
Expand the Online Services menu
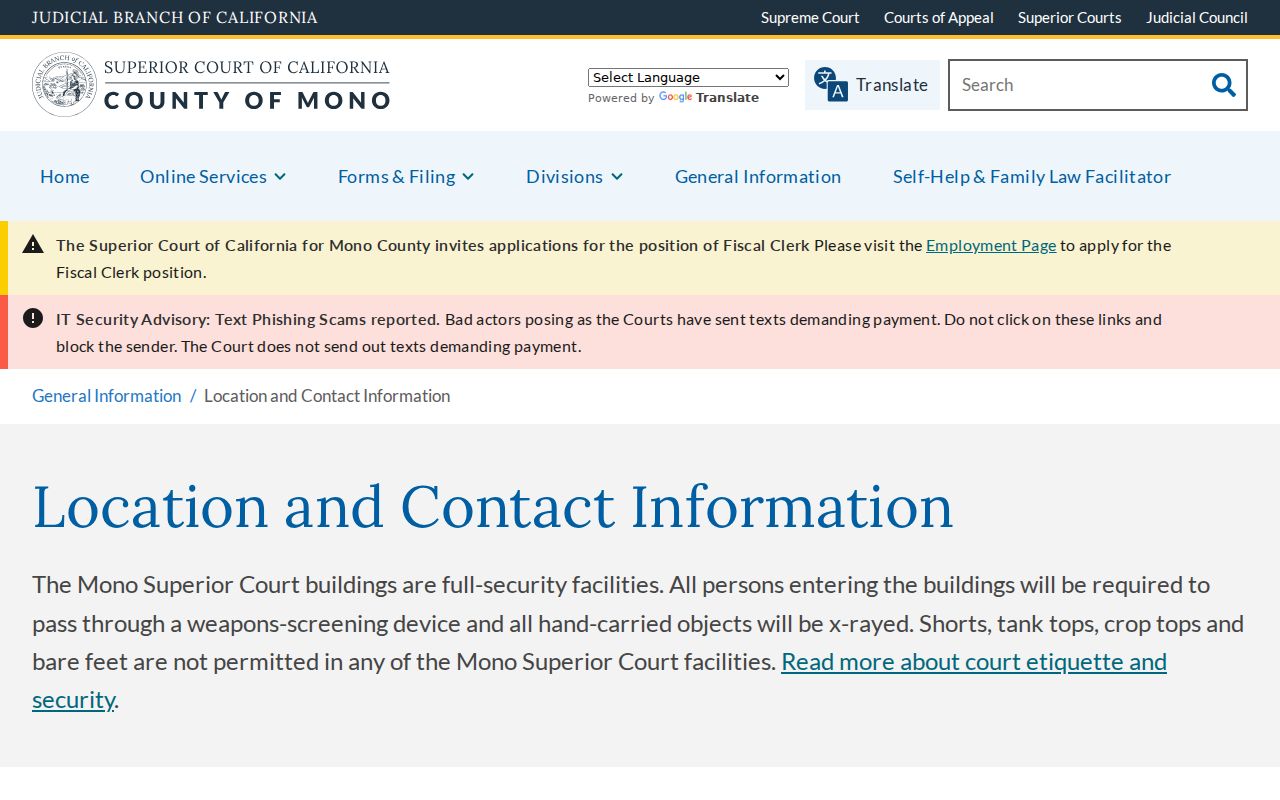[213, 176]
